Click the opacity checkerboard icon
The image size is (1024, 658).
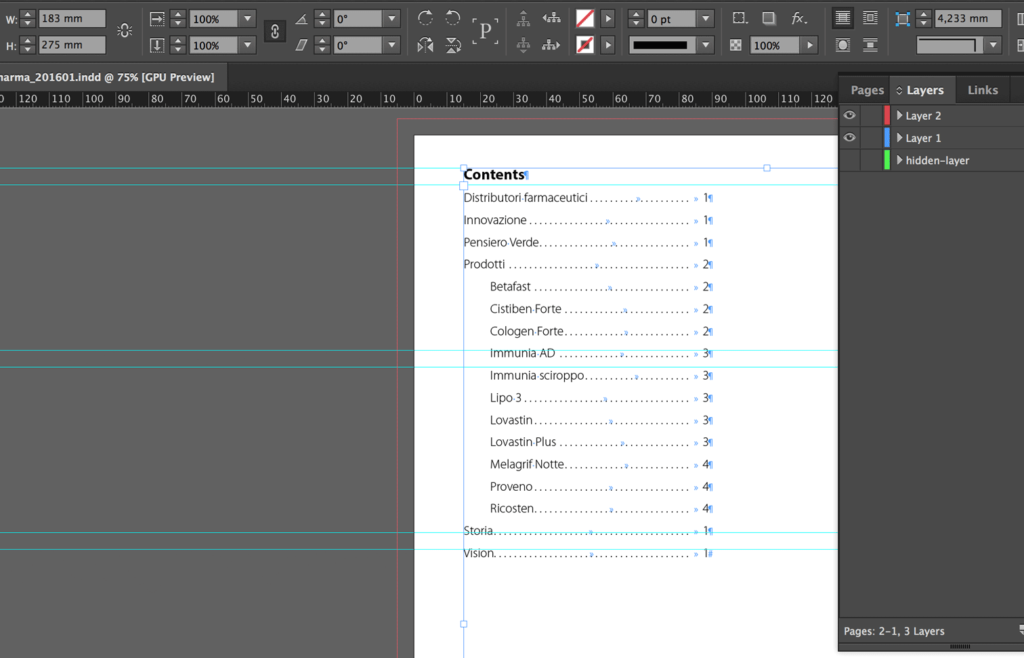click(735, 45)
